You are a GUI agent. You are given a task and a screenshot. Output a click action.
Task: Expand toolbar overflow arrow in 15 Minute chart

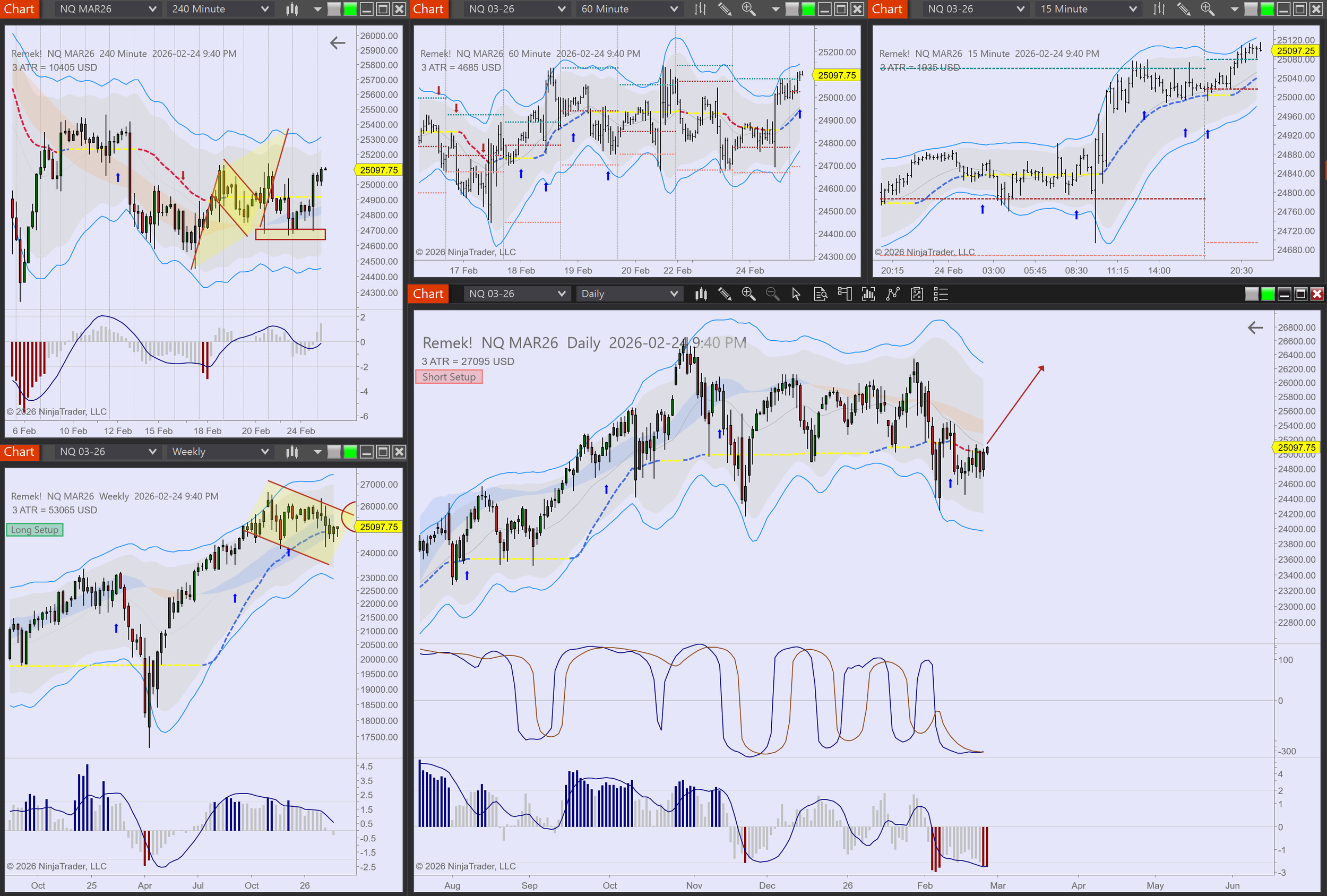1234,9
